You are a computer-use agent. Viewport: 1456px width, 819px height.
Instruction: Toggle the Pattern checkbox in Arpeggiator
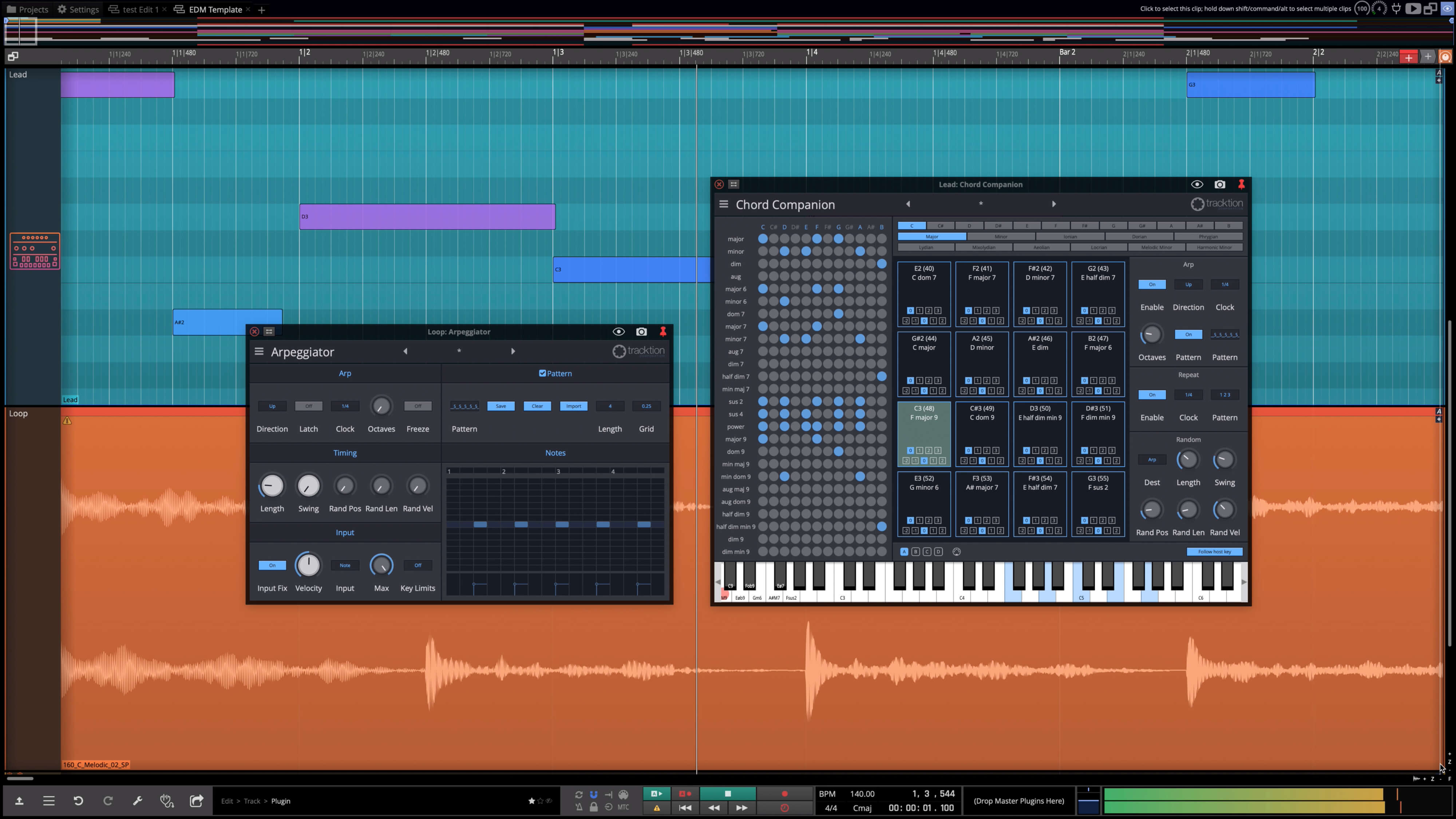[x=543, y=373]
